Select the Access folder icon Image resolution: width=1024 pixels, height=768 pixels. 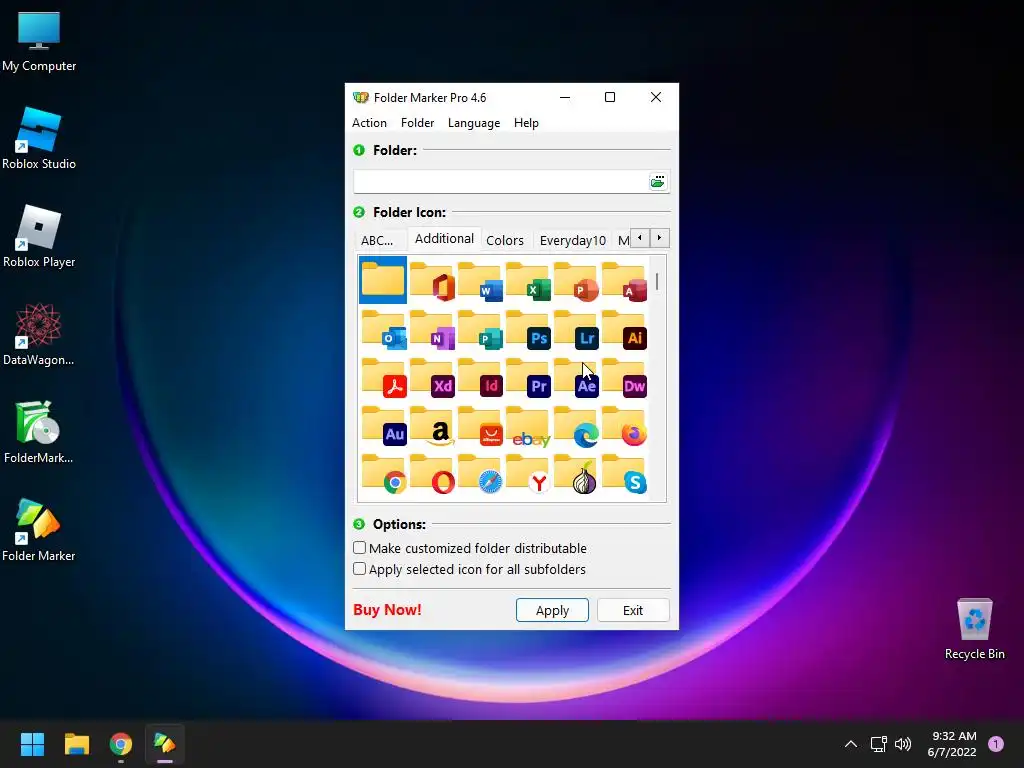click(x=624, y=281)
